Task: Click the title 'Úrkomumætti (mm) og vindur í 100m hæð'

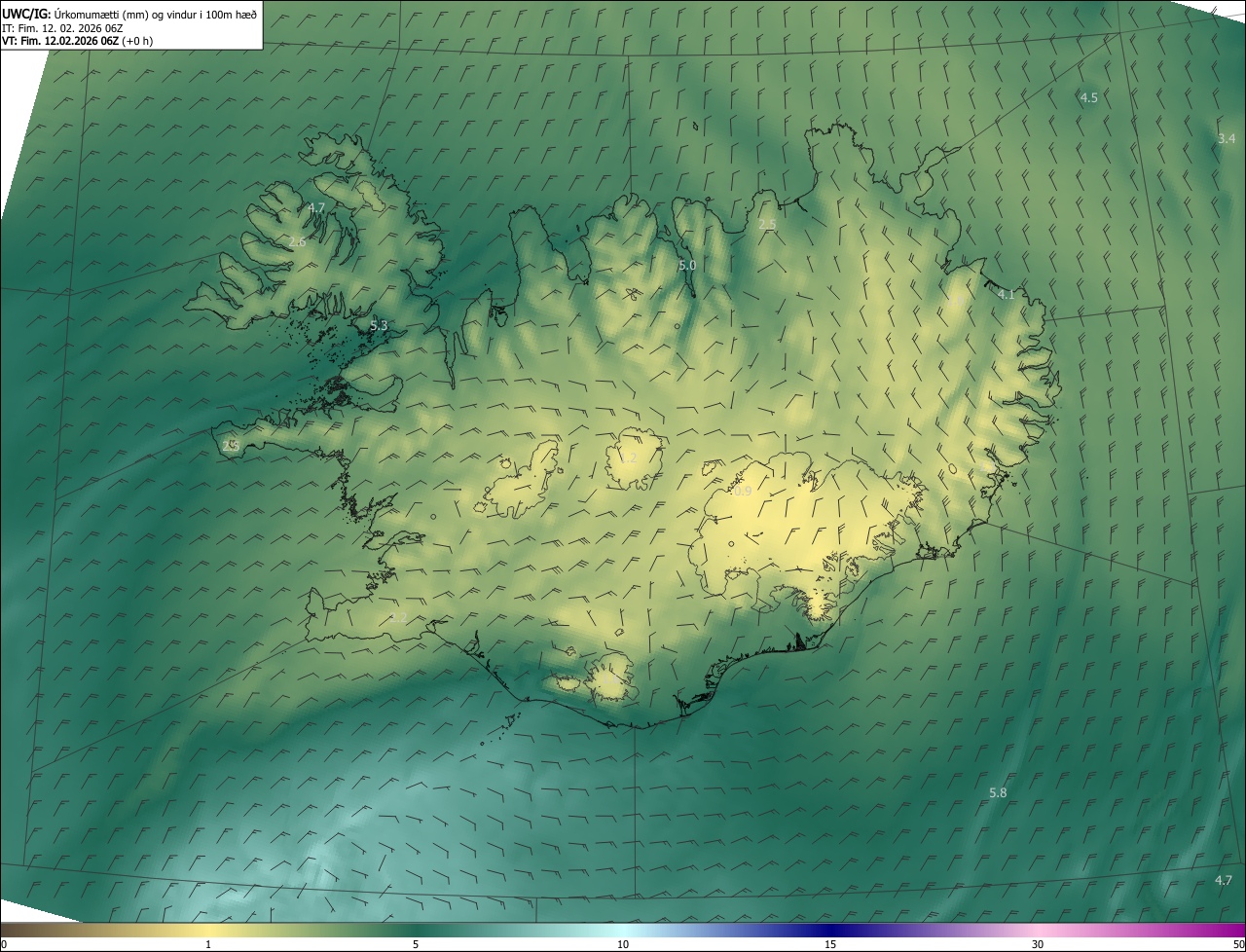Action: [155, 13]
